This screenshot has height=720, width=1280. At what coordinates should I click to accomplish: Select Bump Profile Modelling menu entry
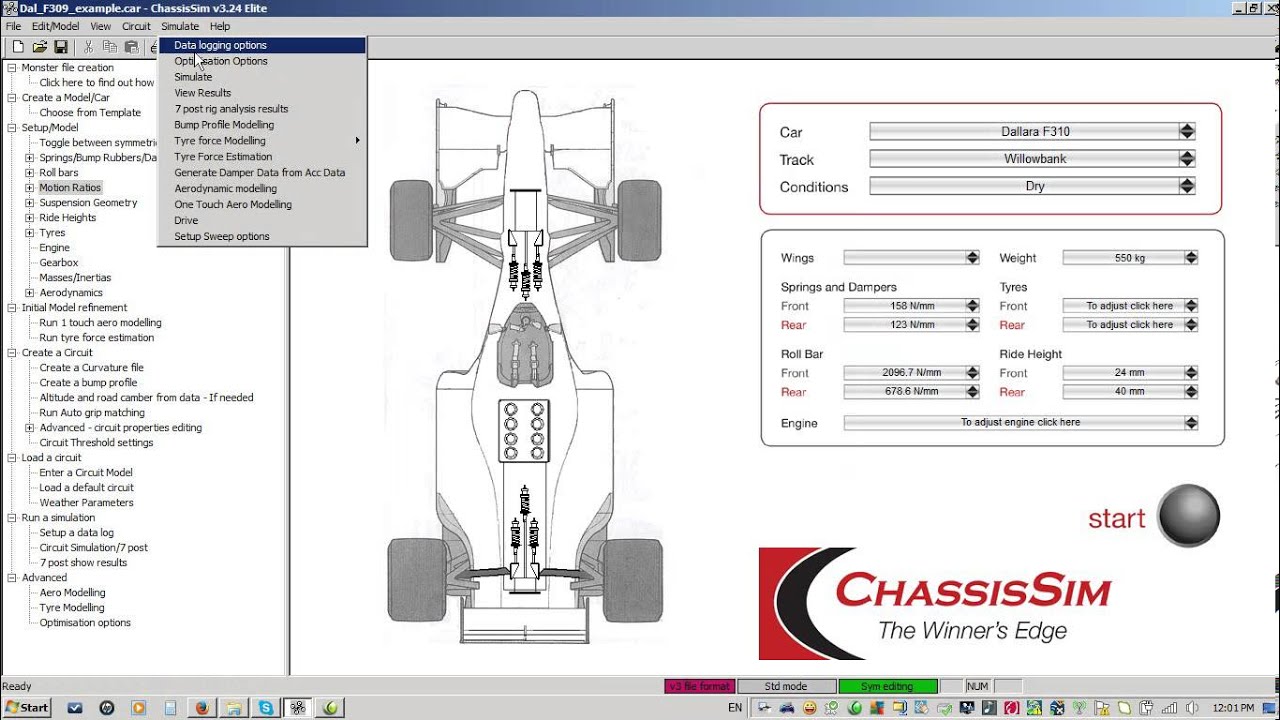point(263,125)
